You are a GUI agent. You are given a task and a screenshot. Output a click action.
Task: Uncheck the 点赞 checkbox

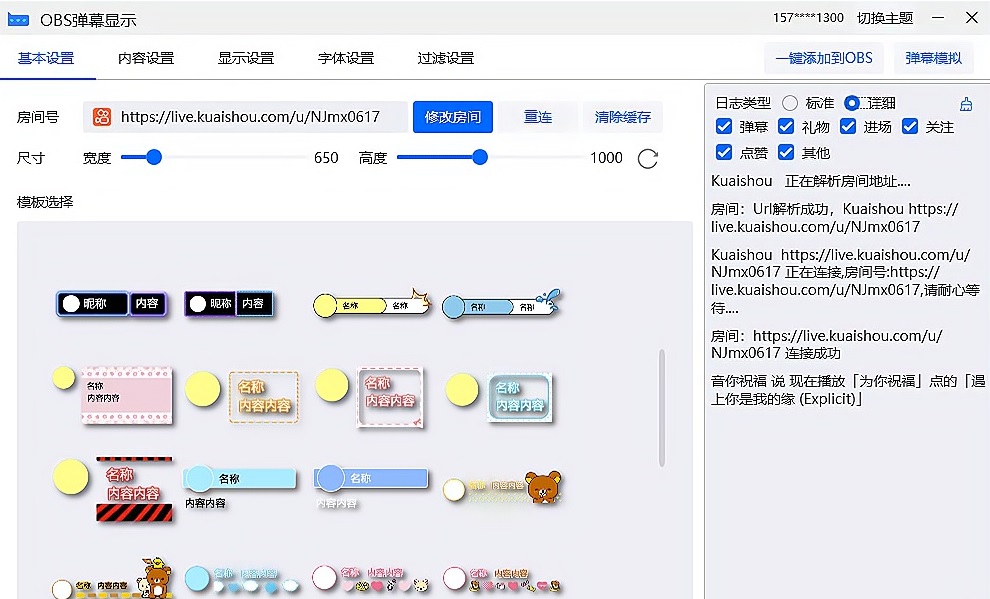click(x=723, y=152)
